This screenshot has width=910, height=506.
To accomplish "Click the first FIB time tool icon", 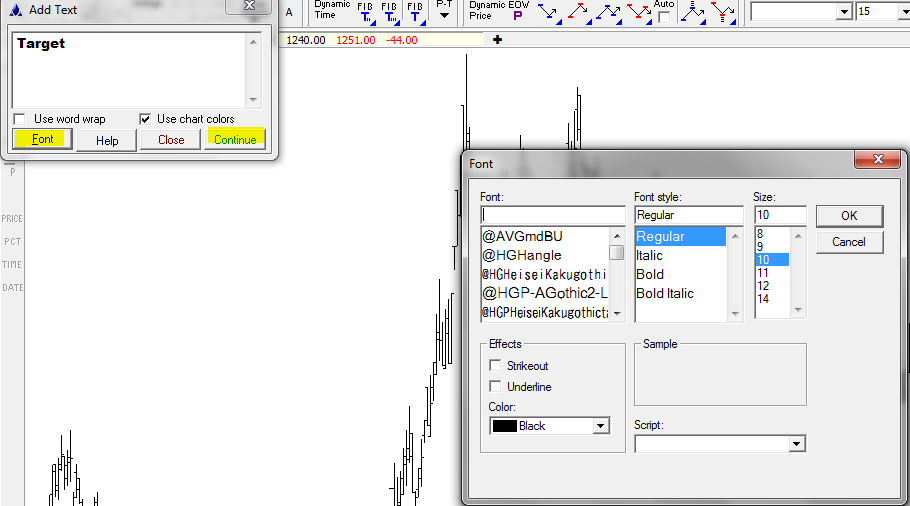I will 366,13.
